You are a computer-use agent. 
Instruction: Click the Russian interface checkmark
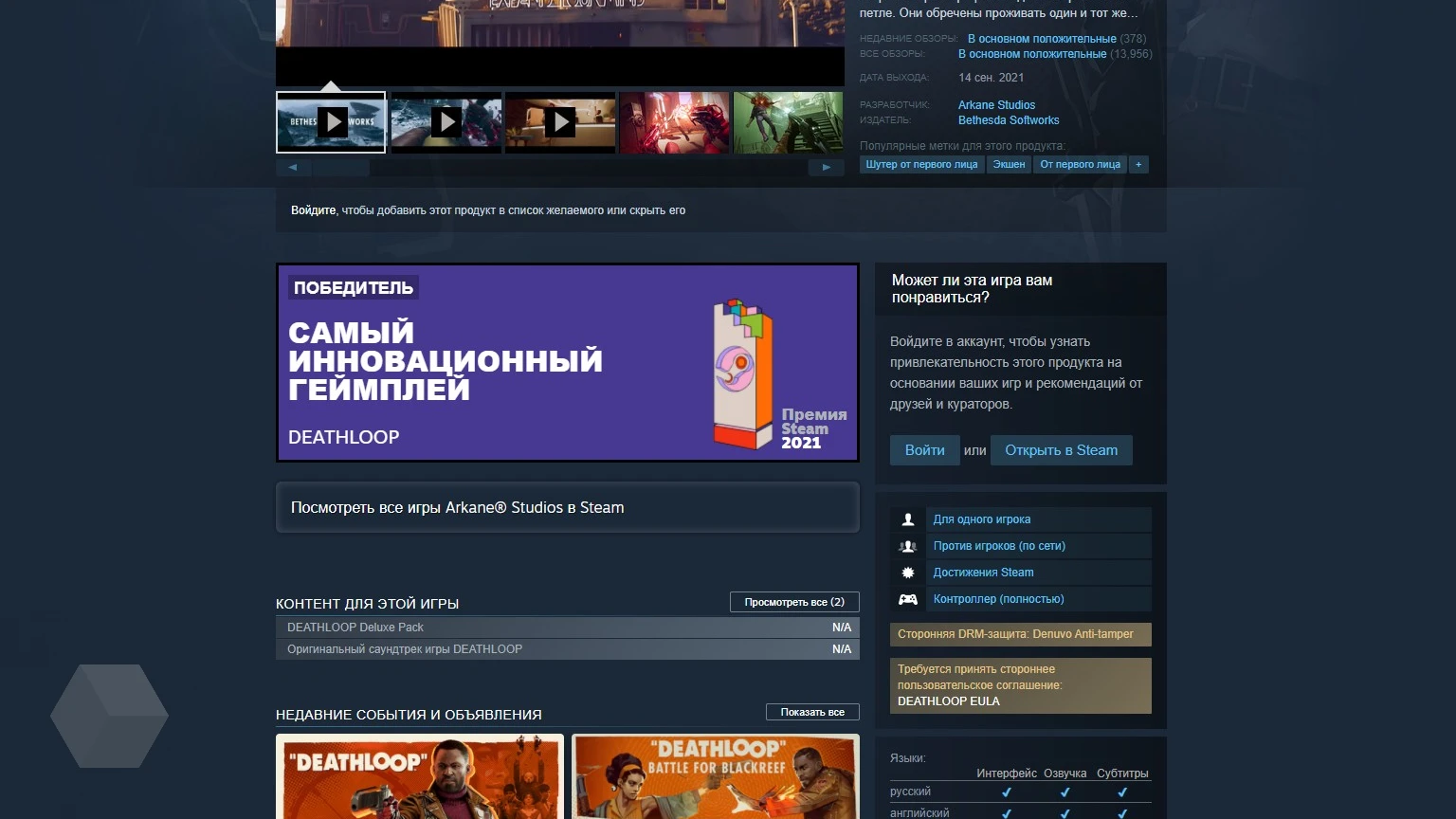[x=1007, y=792]
